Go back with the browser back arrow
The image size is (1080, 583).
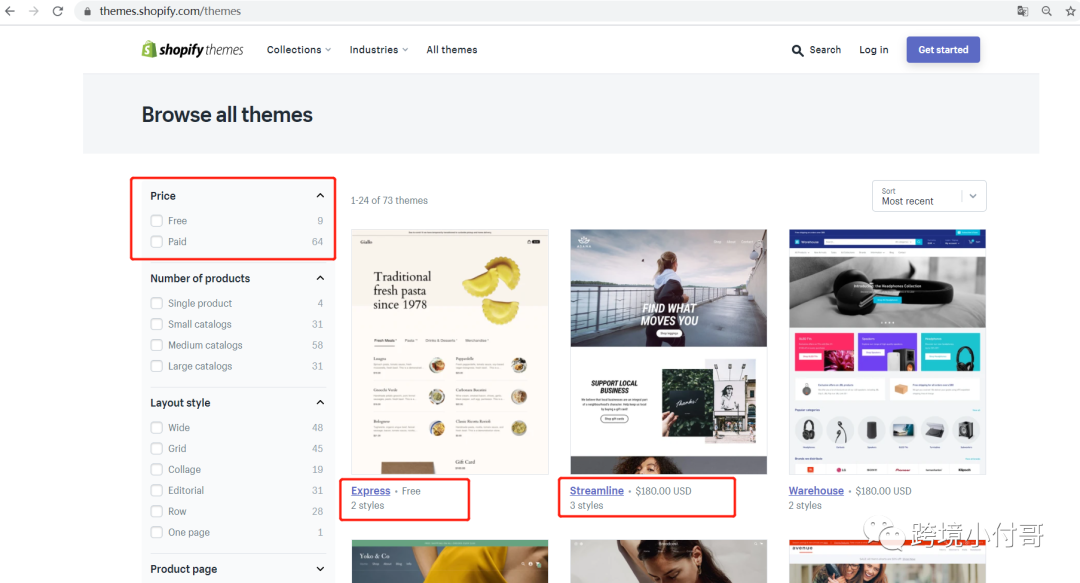[10, 11]
